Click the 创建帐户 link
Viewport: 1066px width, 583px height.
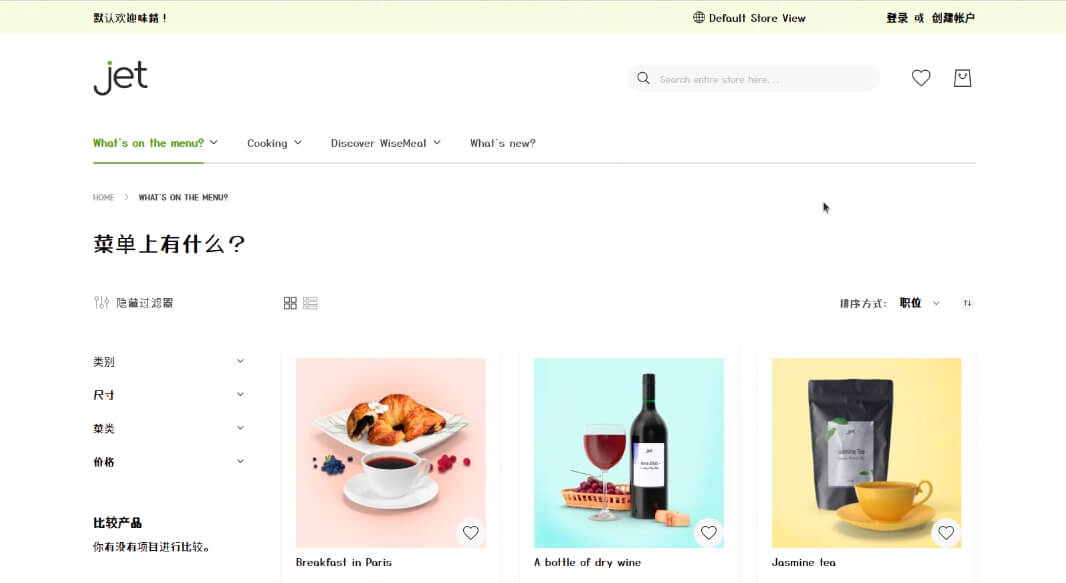coord(953,18)
